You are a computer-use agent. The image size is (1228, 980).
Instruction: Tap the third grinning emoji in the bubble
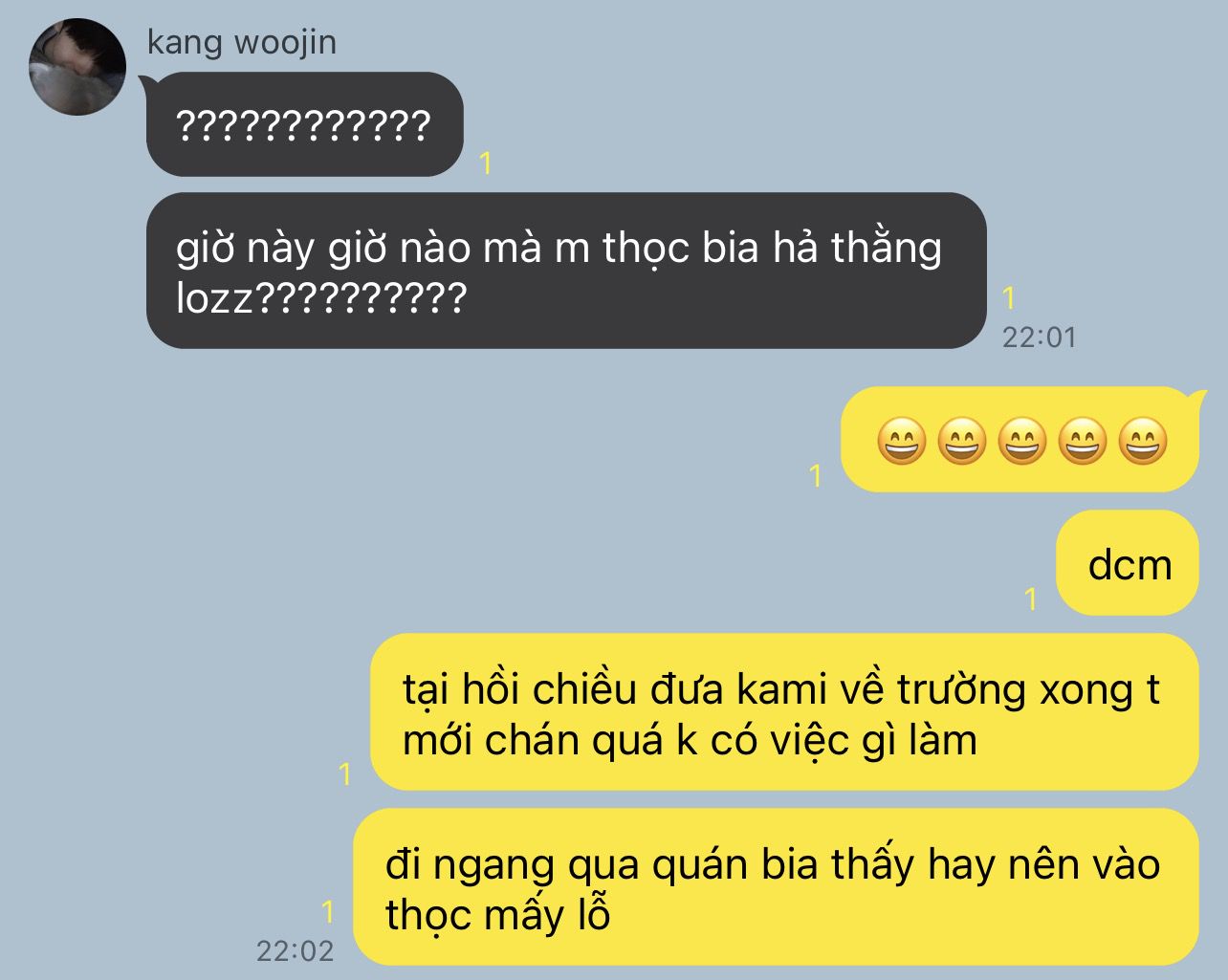point(1021,442)
